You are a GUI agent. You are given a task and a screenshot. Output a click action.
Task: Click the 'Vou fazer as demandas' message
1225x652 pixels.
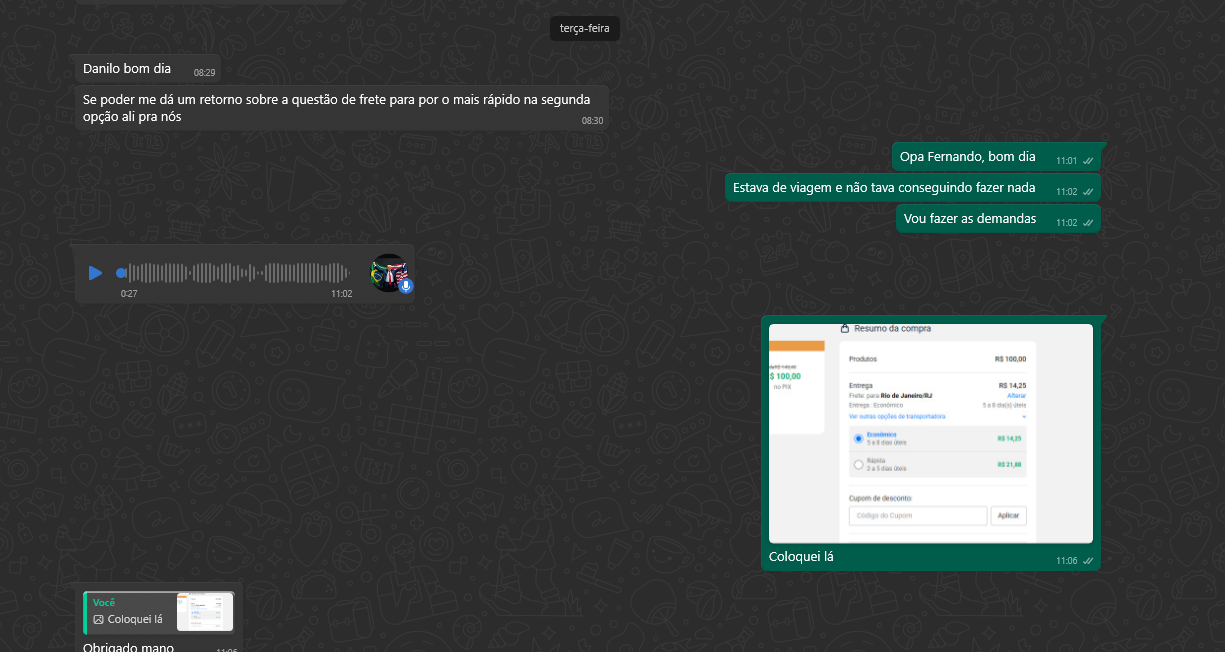point(998,219)
